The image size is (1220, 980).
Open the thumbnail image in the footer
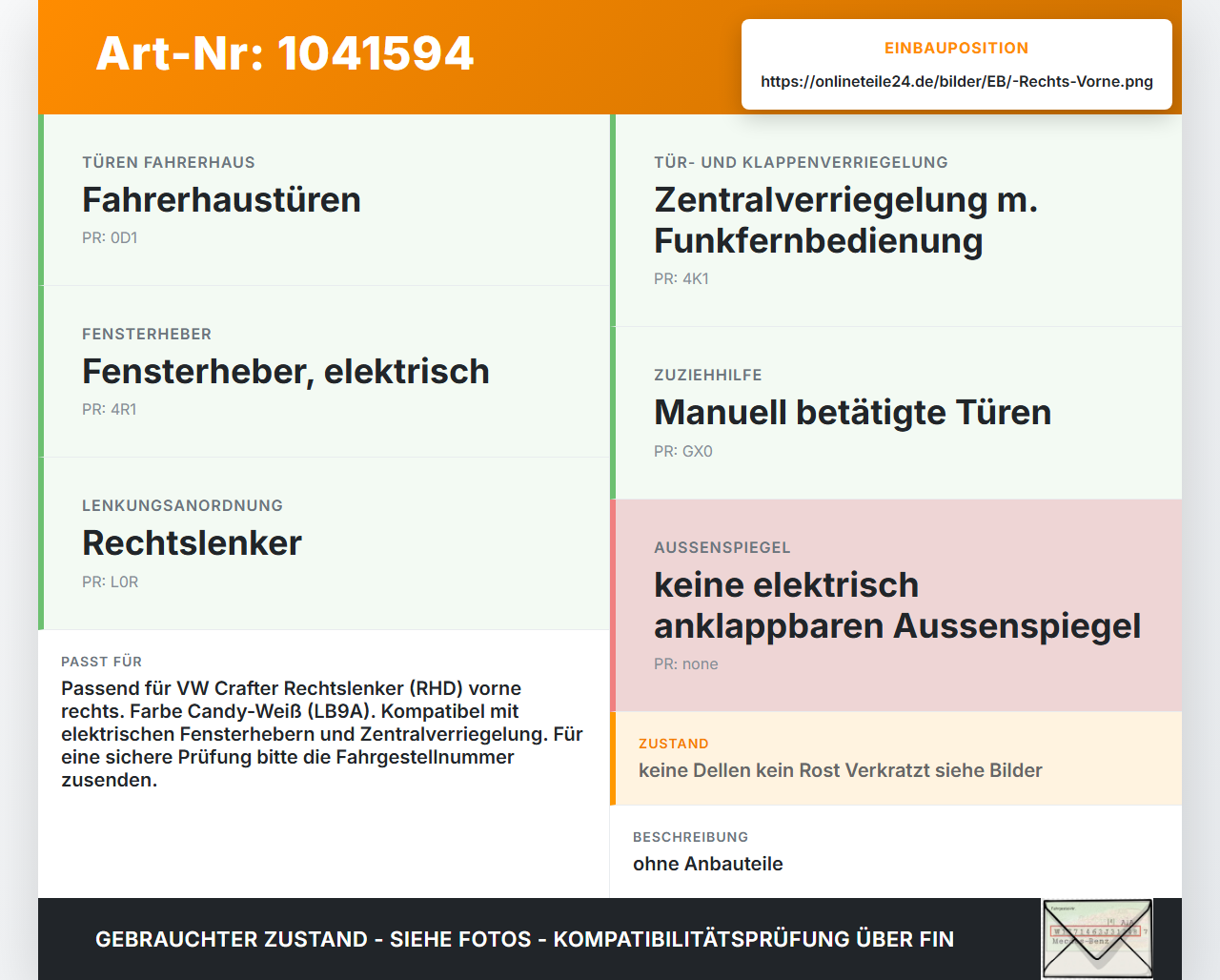point(1097,939)
